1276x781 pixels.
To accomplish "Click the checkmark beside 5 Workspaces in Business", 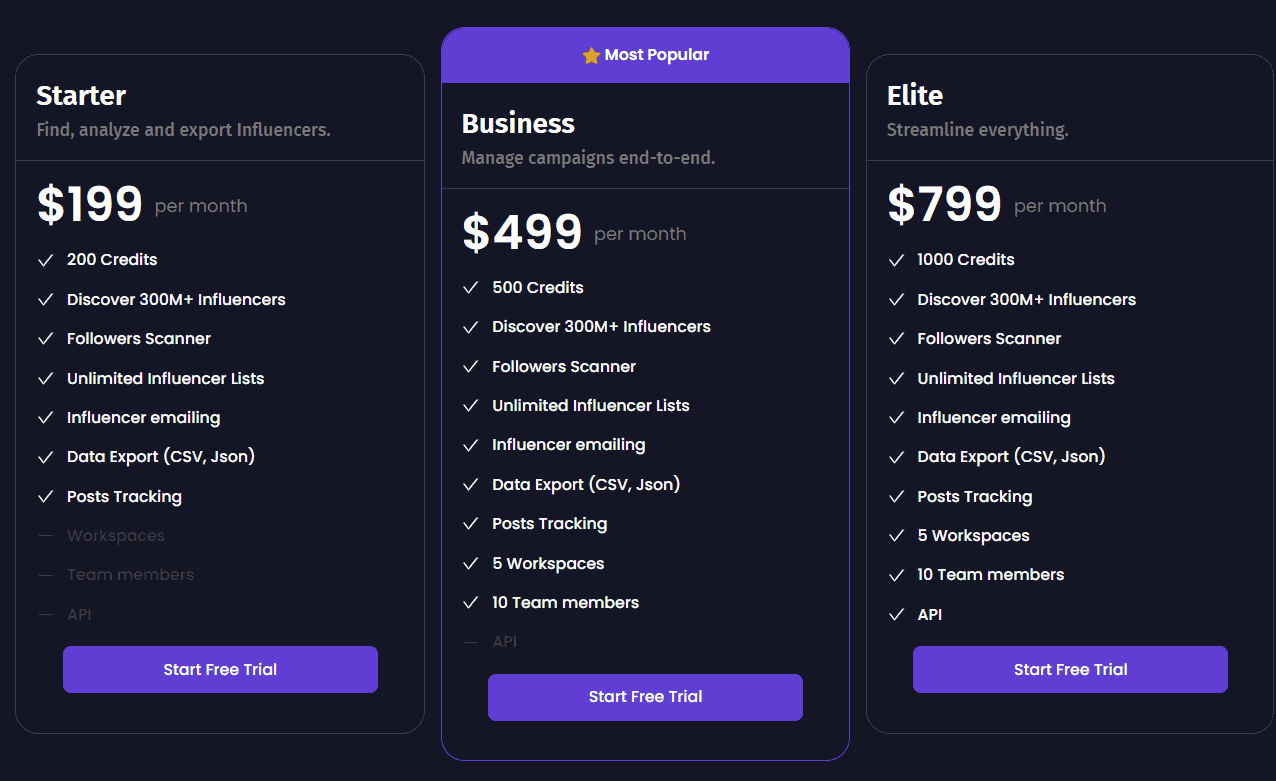I will 470,563.
